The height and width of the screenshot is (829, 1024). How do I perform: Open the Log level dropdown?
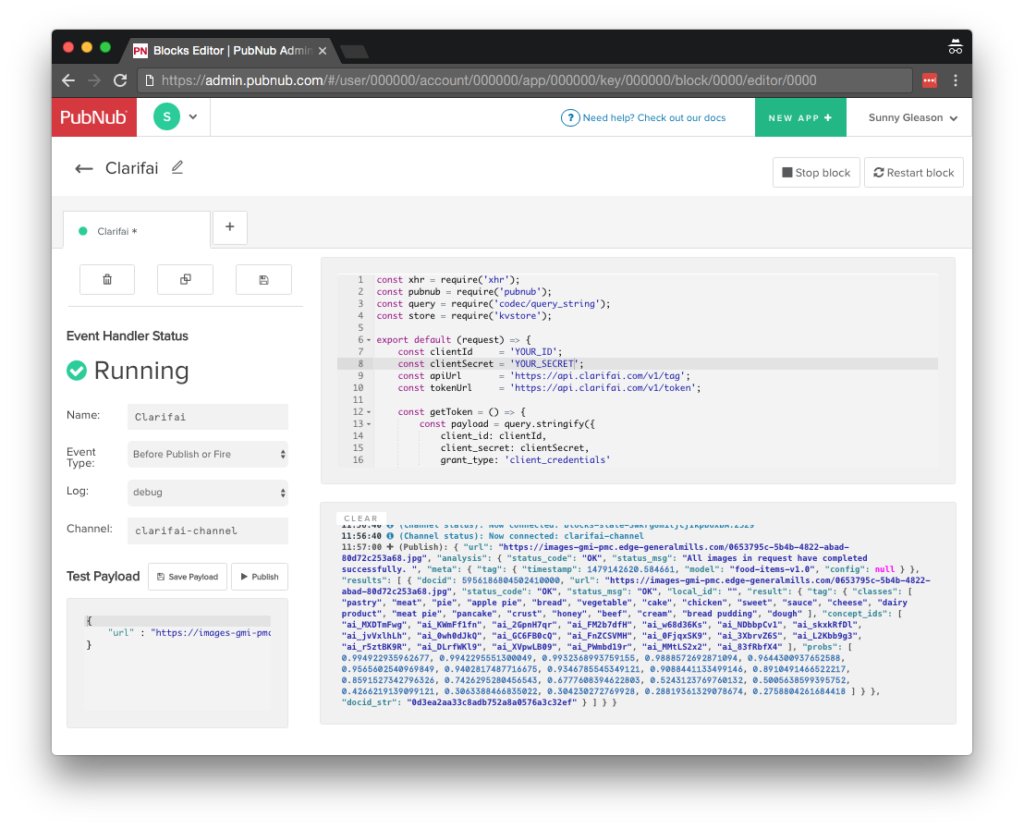(x=208, y=492)
